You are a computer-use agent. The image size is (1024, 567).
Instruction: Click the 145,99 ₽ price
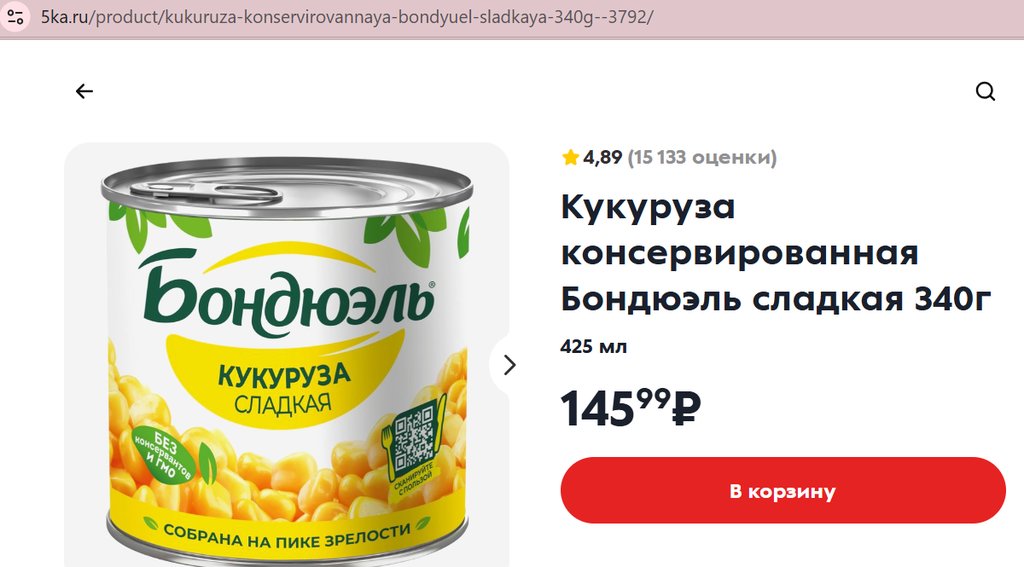(630, 408)
